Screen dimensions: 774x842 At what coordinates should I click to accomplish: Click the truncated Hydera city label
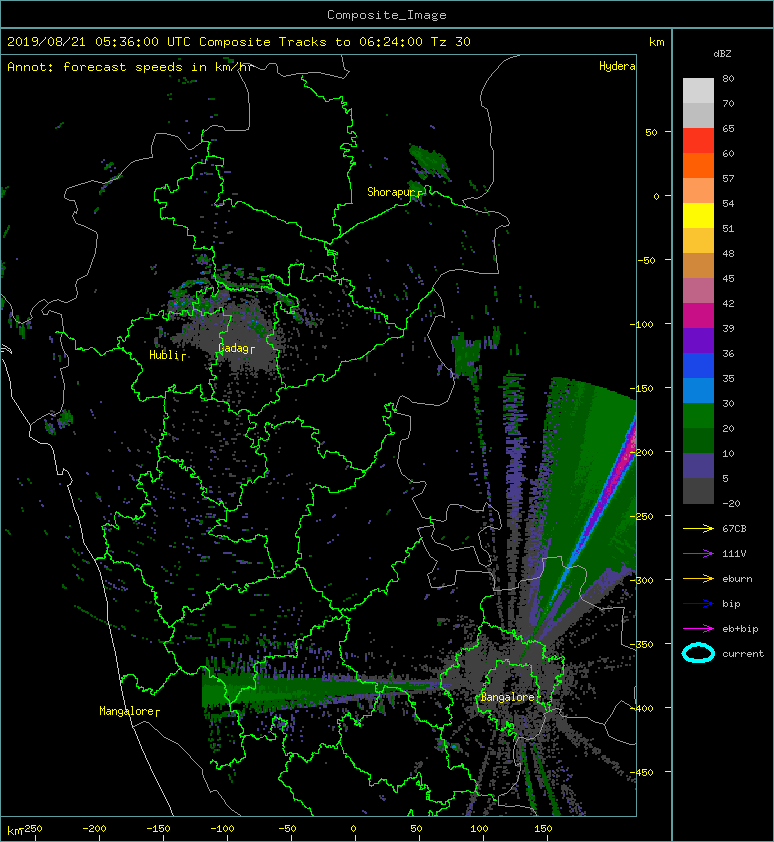click(x=617, y=66)
